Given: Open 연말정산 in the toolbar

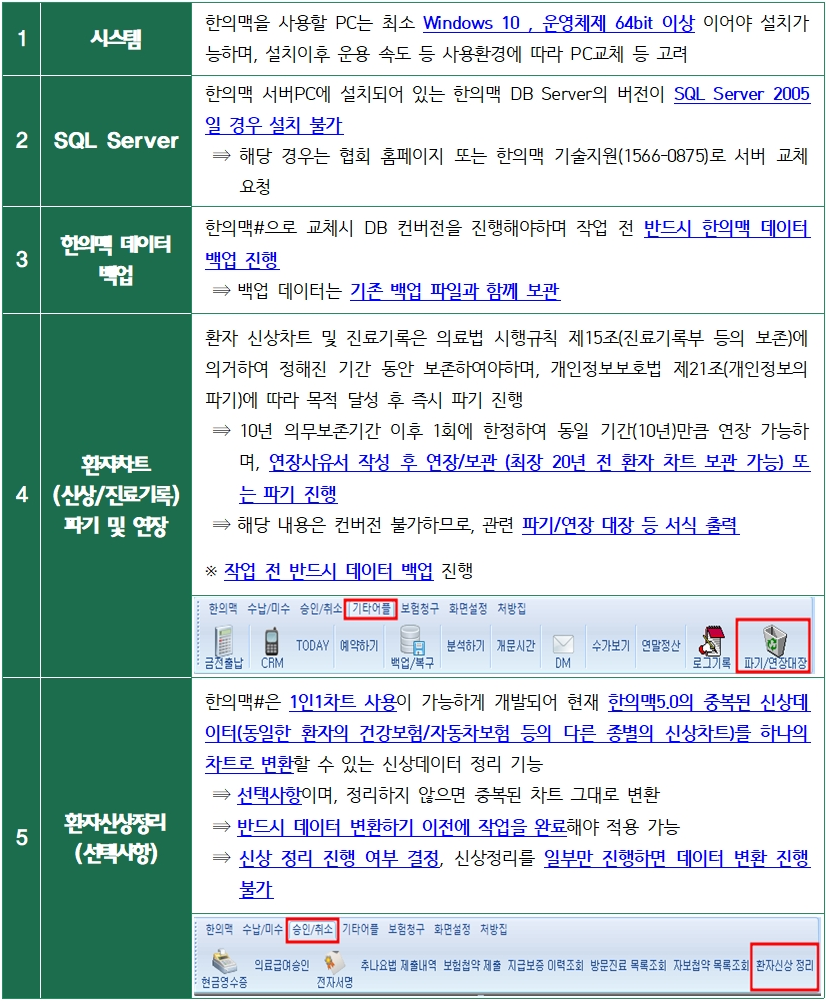Looking at the screenshot, I should click(x=661, y=645).
